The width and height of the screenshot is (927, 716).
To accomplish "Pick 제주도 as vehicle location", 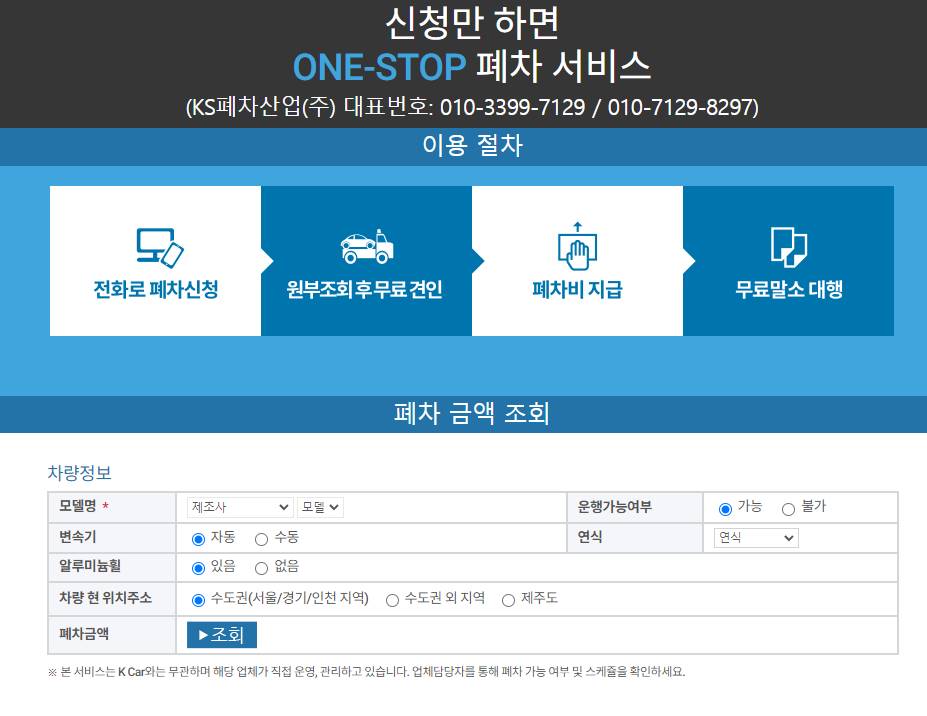I will tap(508, 600).
